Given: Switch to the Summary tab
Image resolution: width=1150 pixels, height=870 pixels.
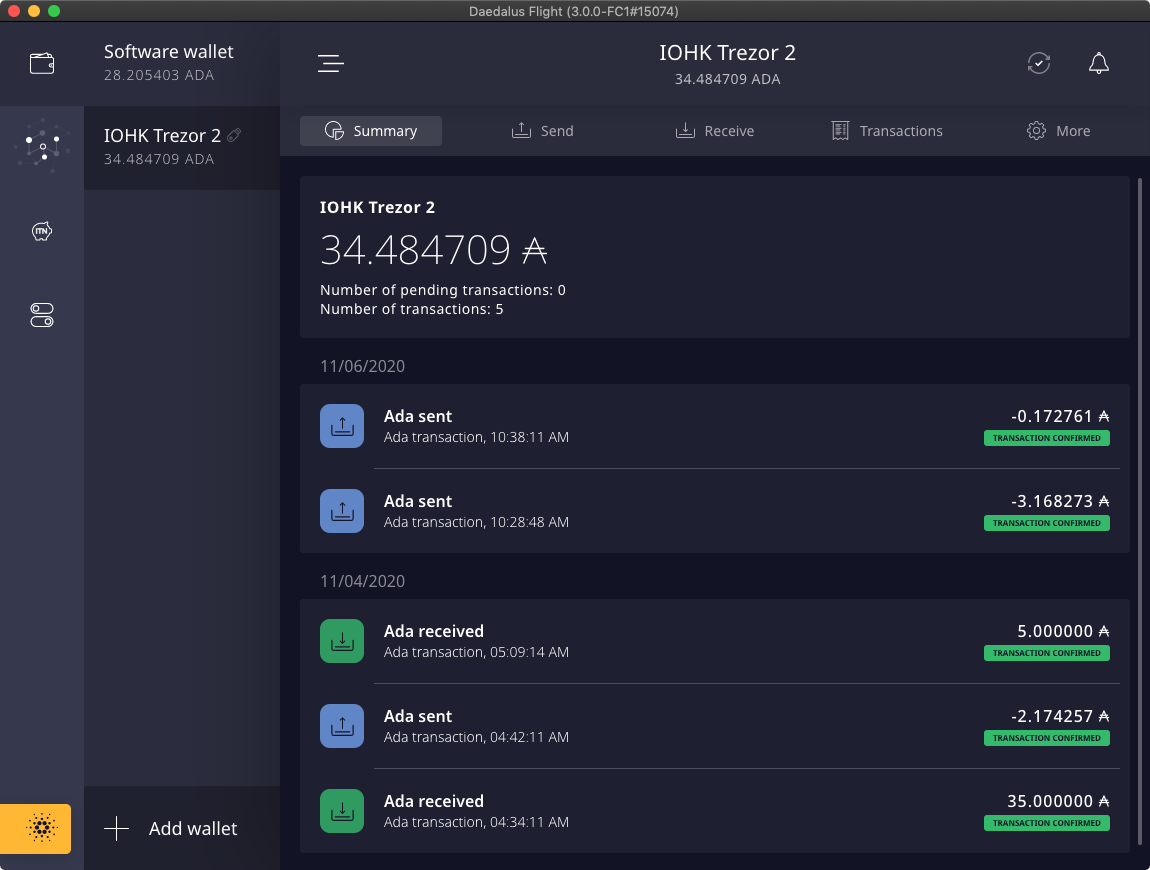Looking at the screenshot, I should (371, 131).
